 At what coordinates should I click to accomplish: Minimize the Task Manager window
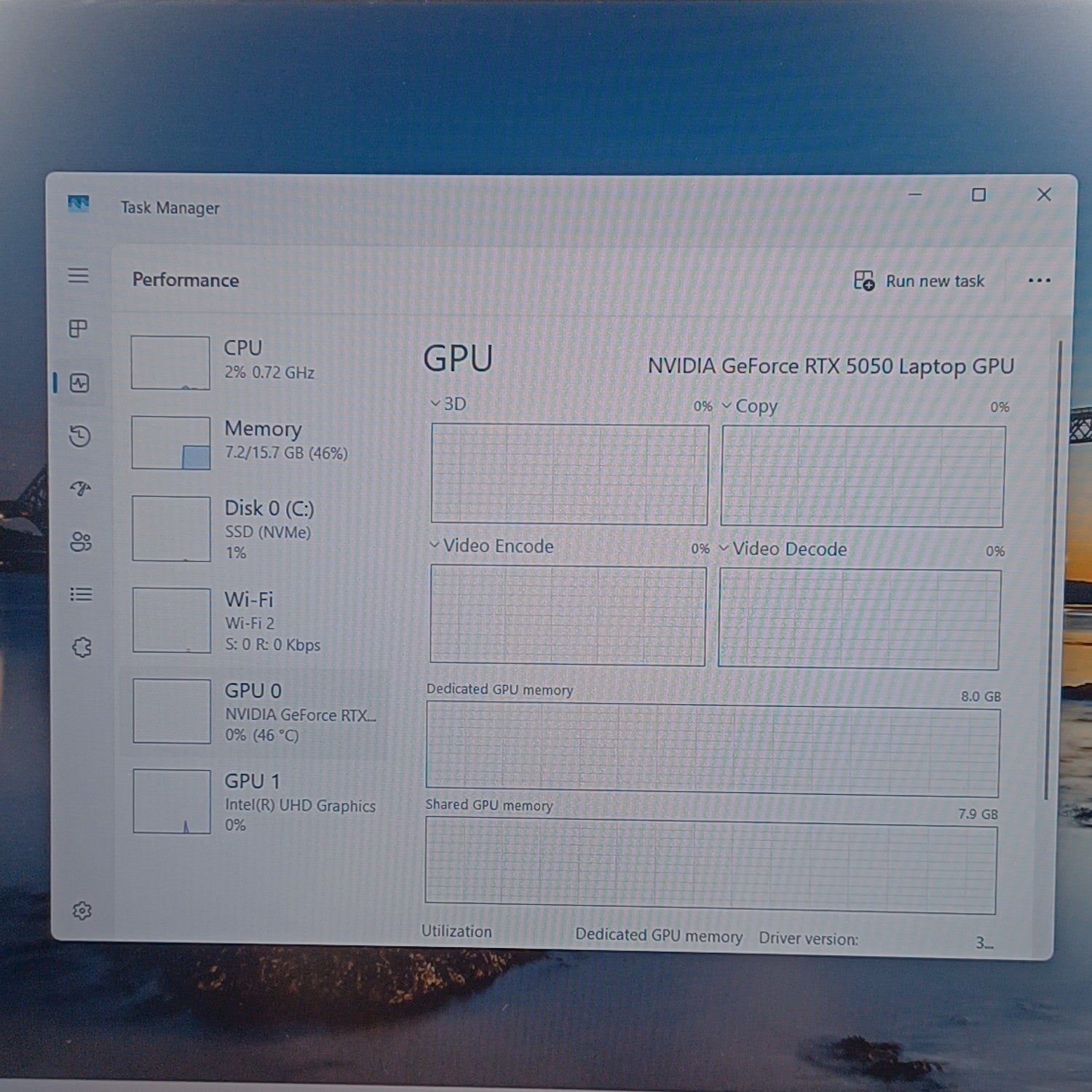(915, 194)
